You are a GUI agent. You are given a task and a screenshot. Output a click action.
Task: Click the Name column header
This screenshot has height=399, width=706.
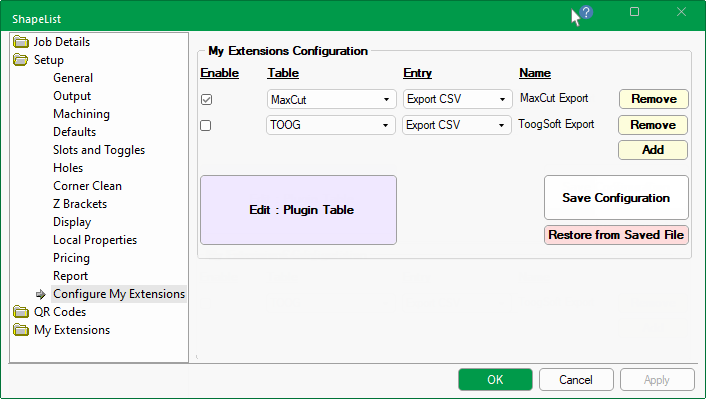point(535,73)
